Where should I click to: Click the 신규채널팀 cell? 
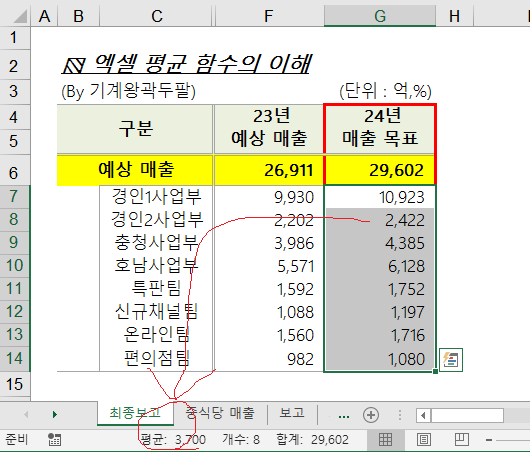click(156, 312)
